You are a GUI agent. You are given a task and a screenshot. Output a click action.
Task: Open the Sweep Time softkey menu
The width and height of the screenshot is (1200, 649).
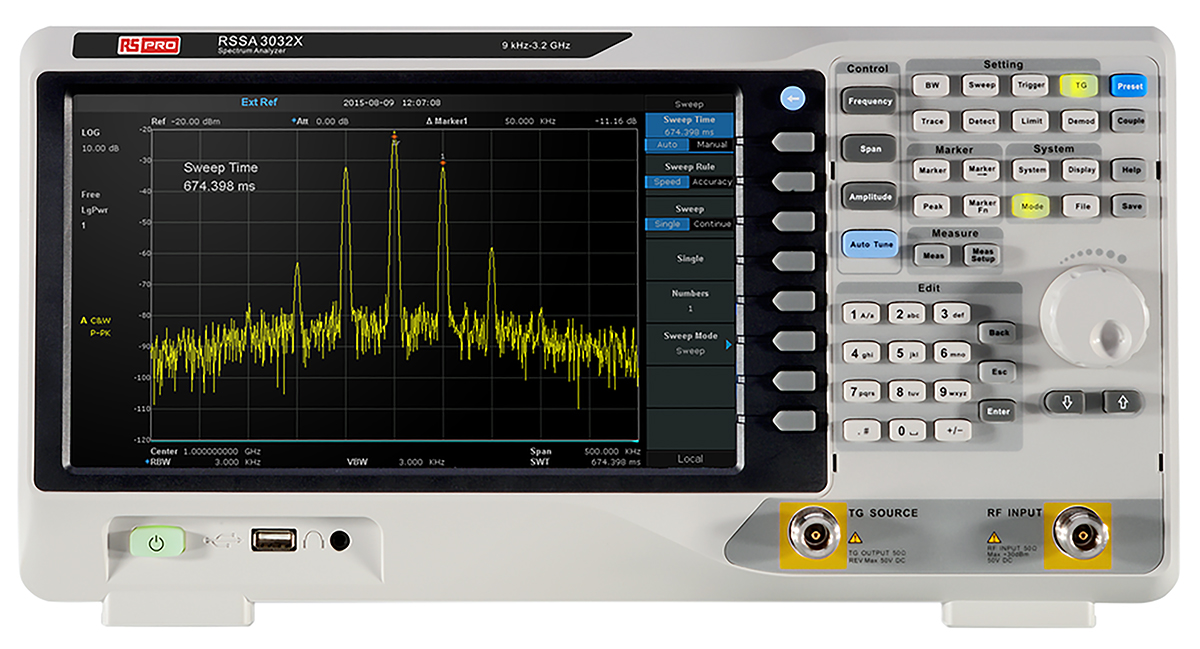(x=689, y=125)
